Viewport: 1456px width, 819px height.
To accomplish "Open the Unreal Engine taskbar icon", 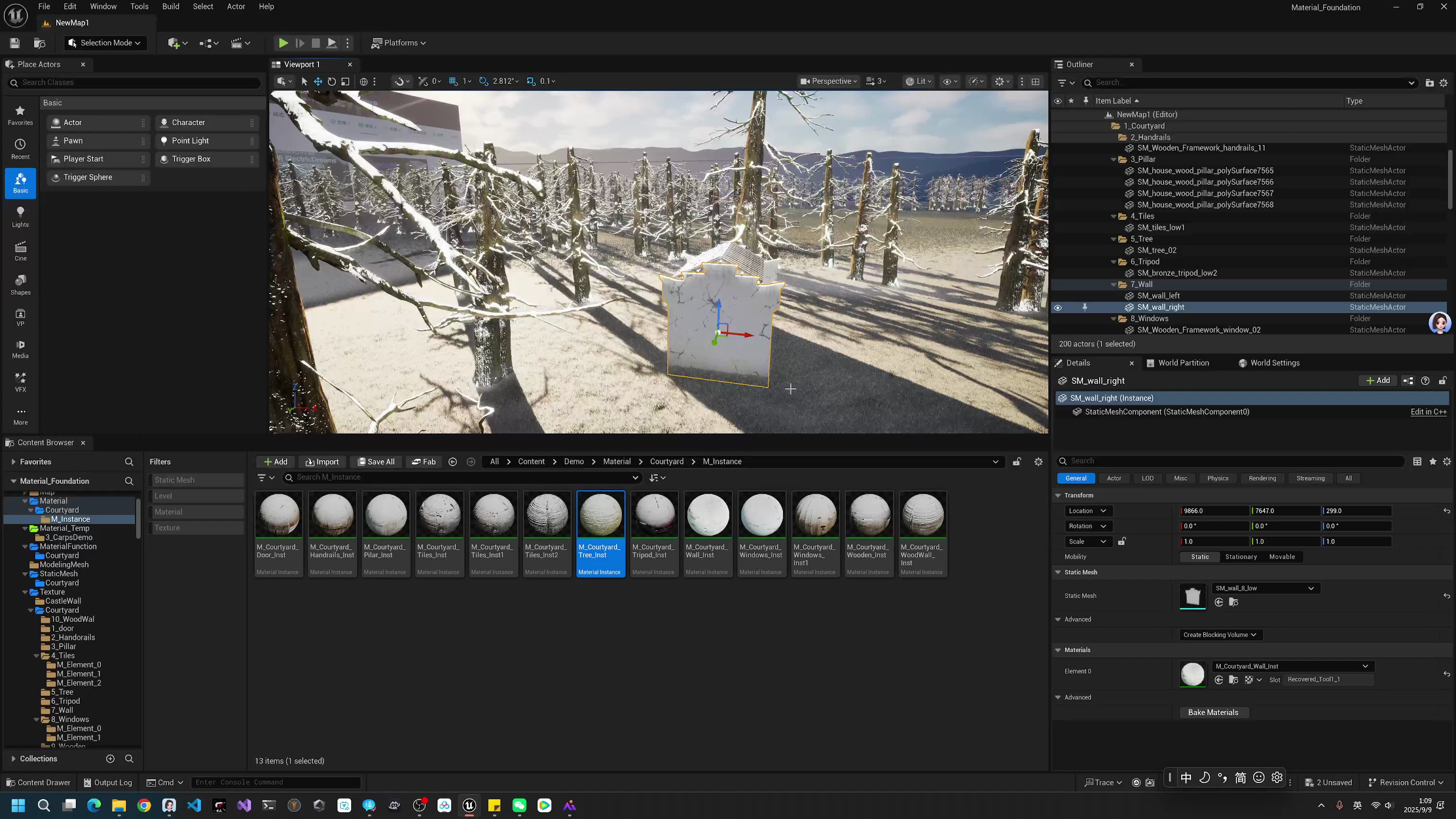I will 469,805.
